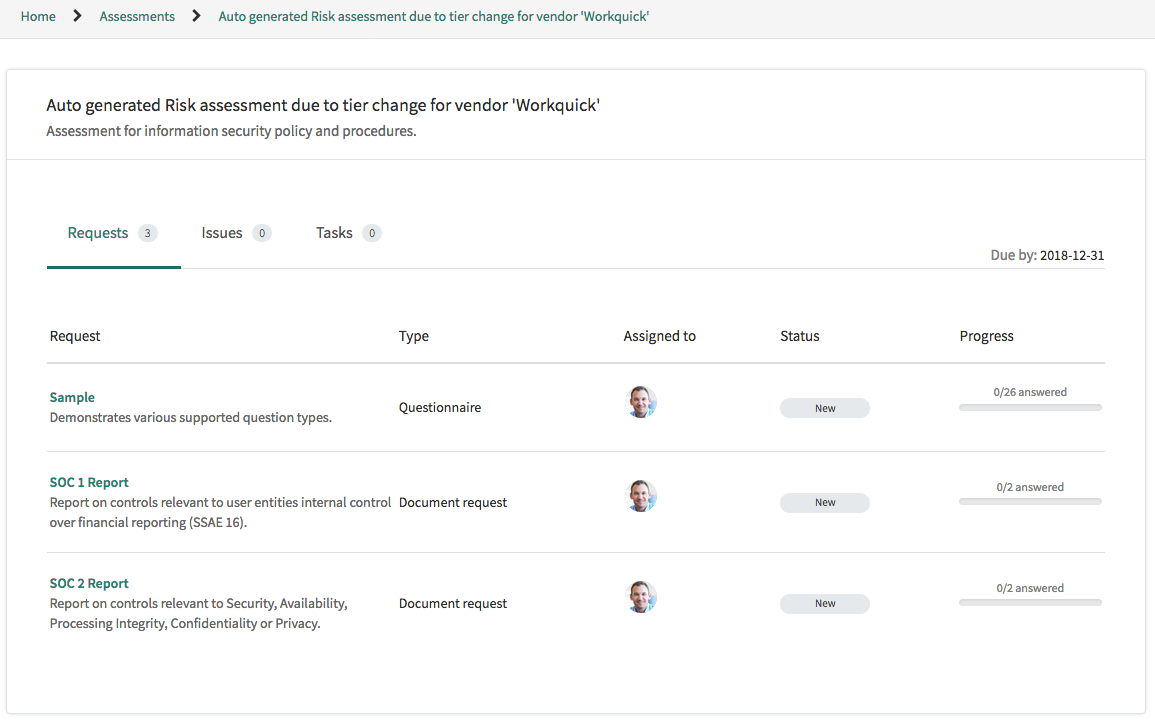Screen dimensions: 1155x726
Task: Click the Progress column header
Action: coord(986,336)
